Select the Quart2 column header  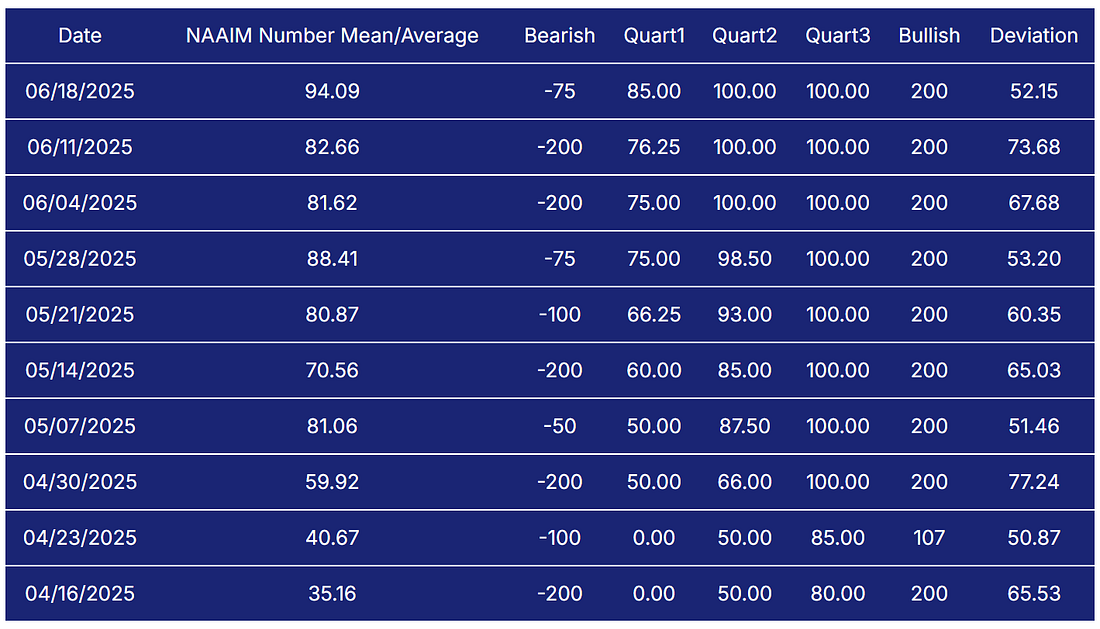coord(744,36)
